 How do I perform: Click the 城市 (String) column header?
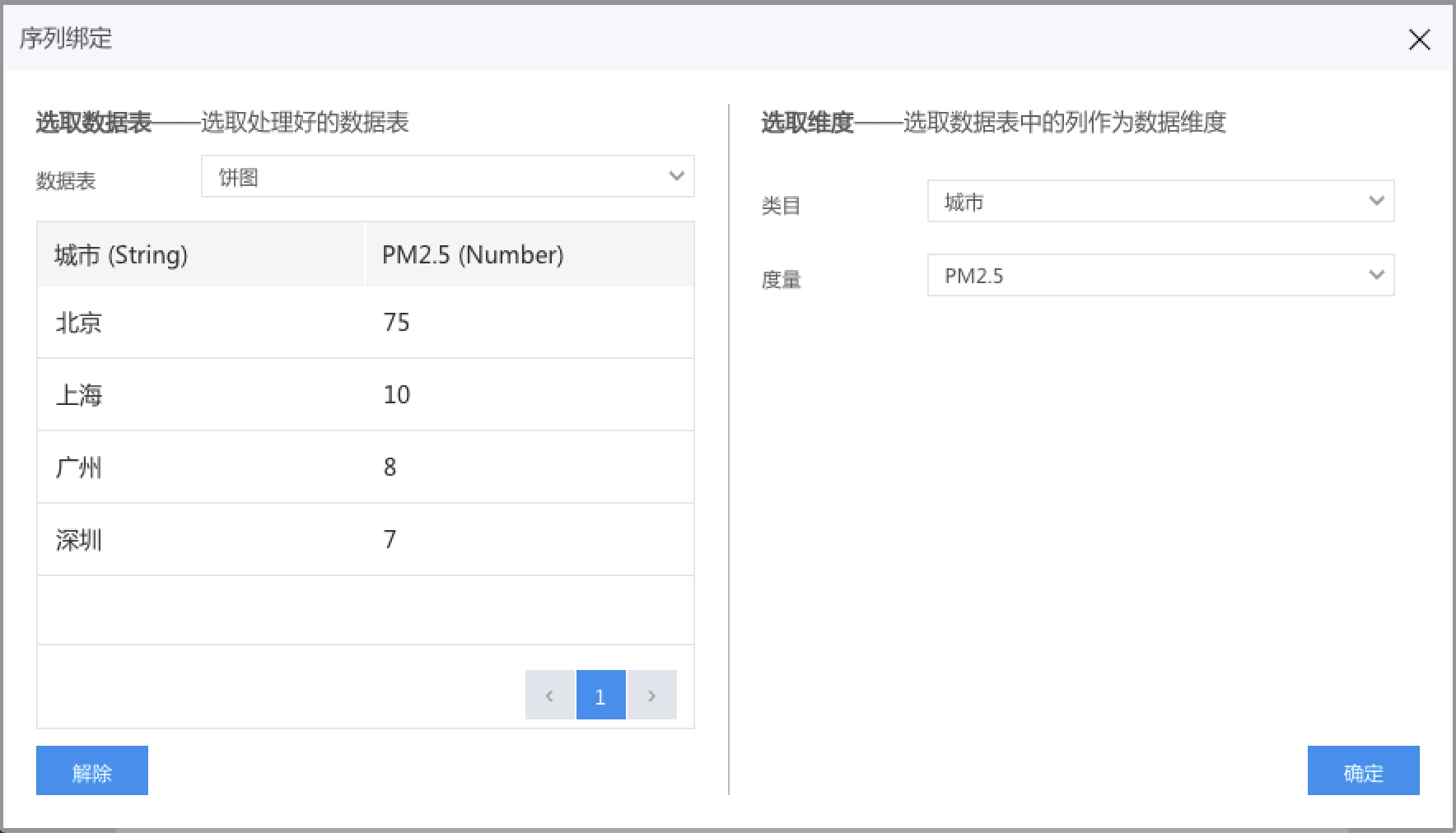[x=200, y=255]
